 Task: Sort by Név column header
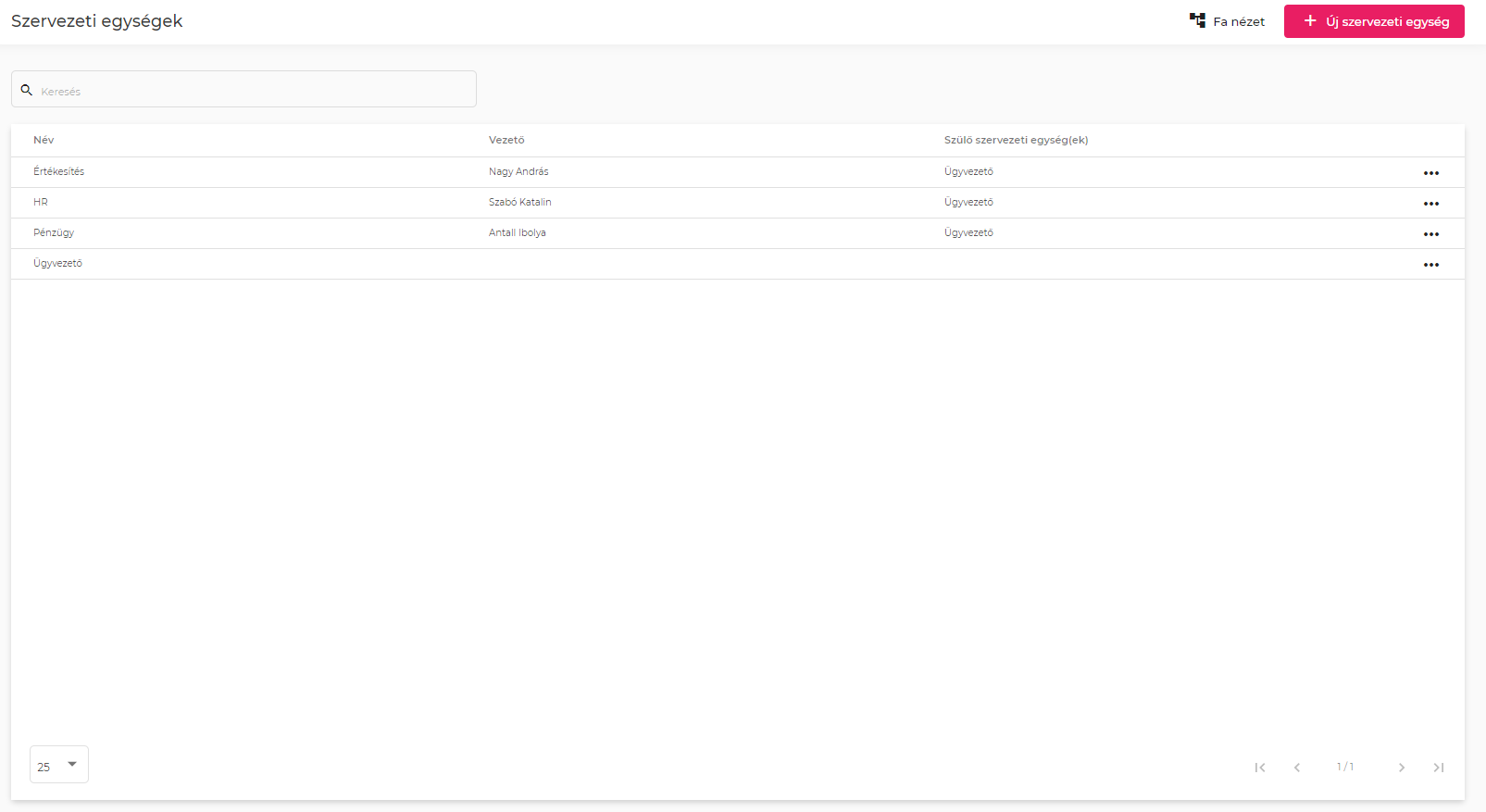tap(44, 141)
